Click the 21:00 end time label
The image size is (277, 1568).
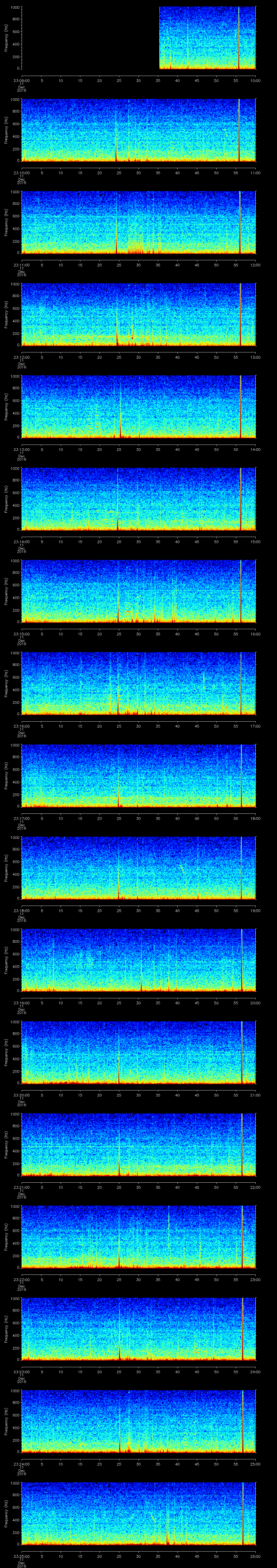[x=256, y=1095]
